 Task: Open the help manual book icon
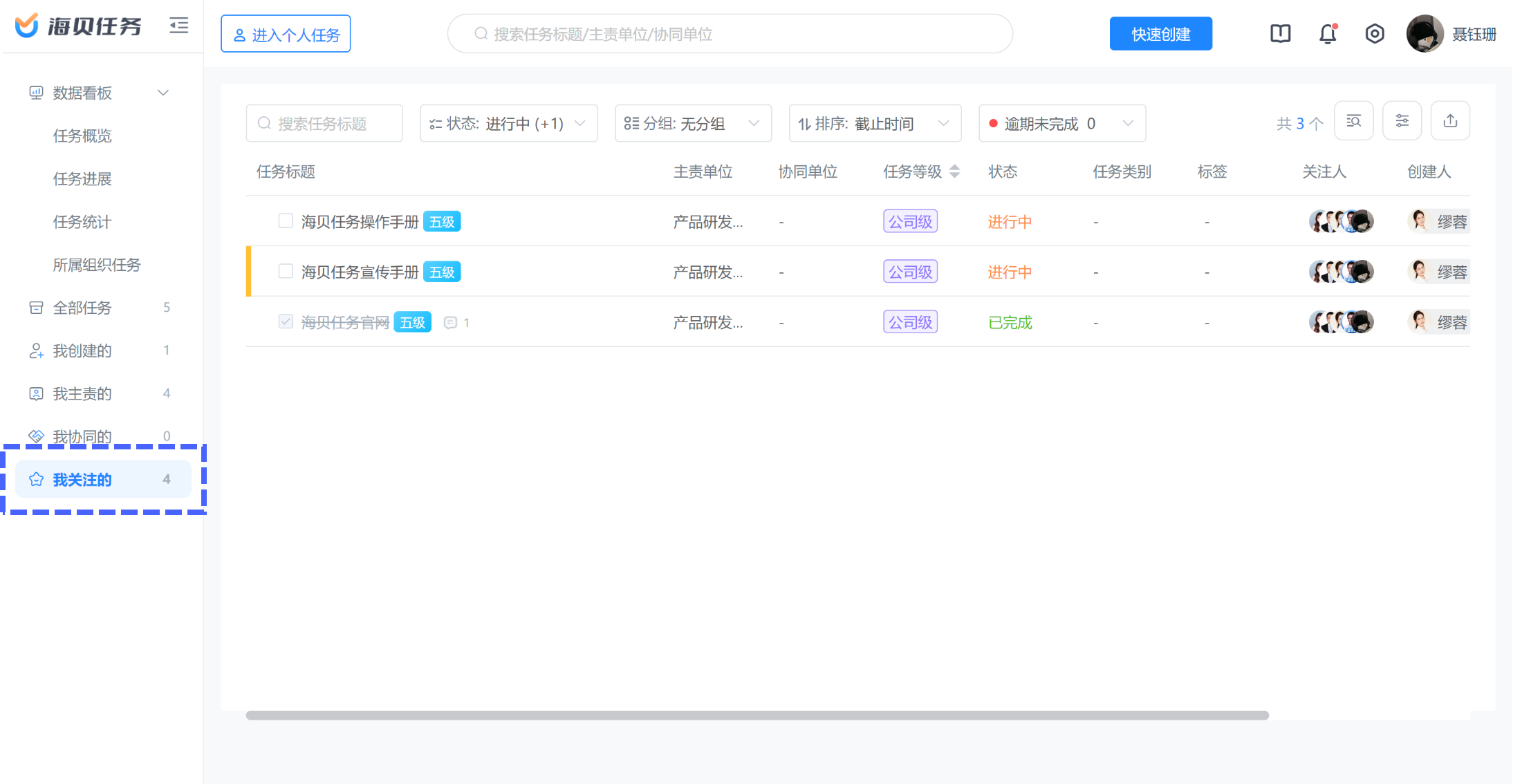[x=1280, y=33]
